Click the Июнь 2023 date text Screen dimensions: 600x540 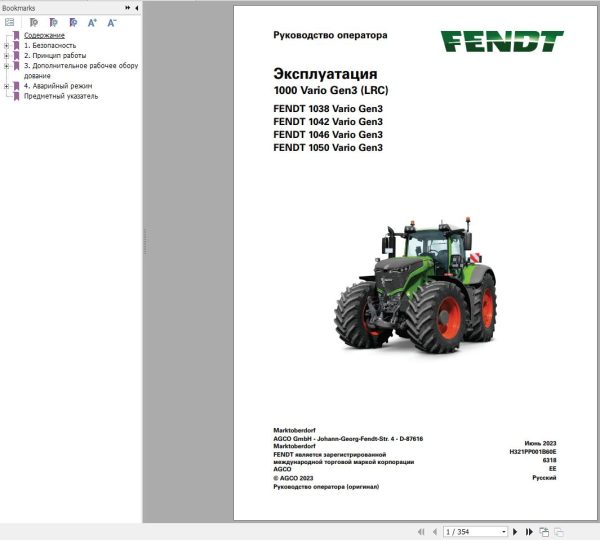[x=540, y=444]
